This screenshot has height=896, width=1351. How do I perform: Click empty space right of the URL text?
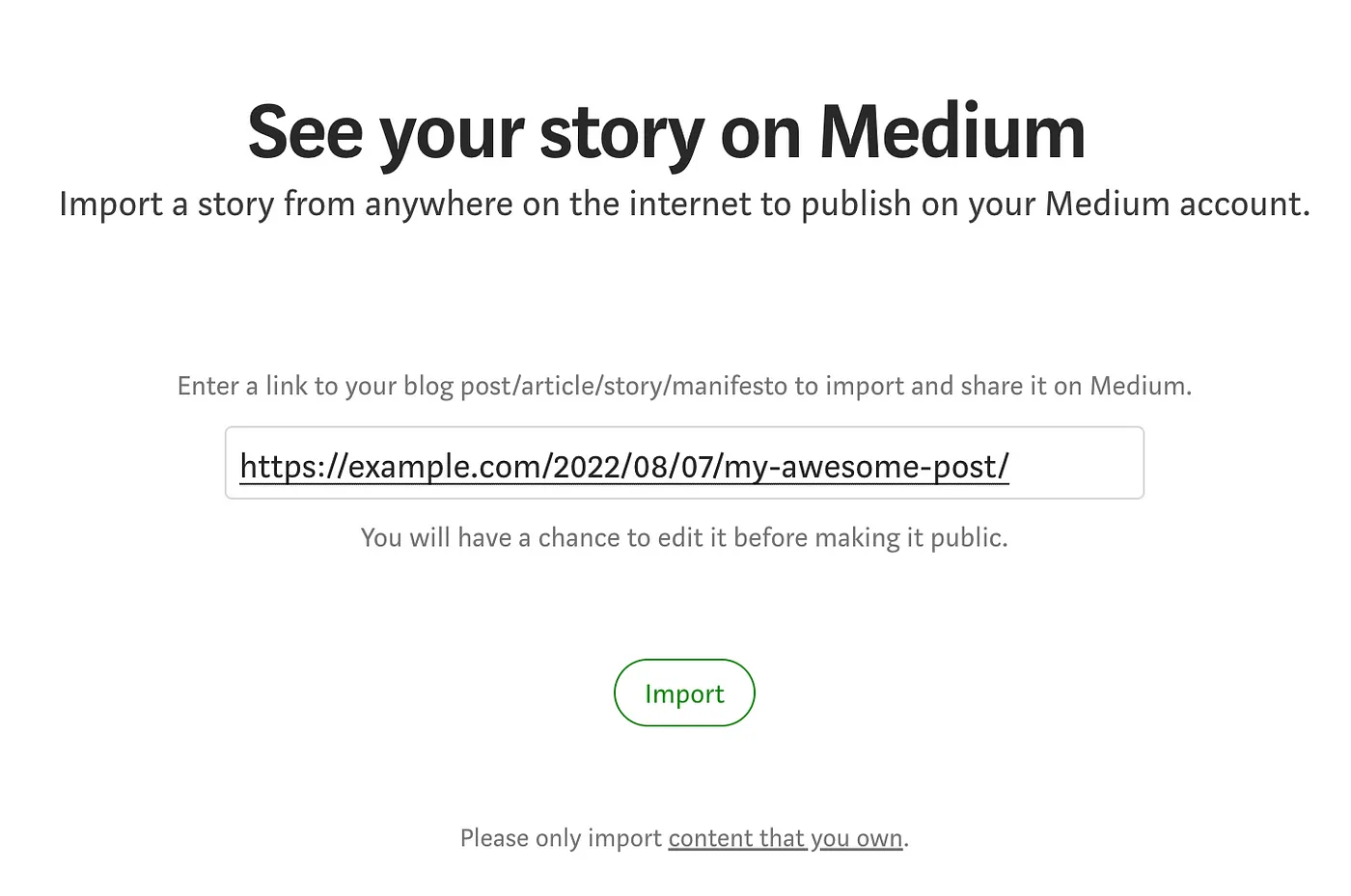click(x=1076, y=464)
